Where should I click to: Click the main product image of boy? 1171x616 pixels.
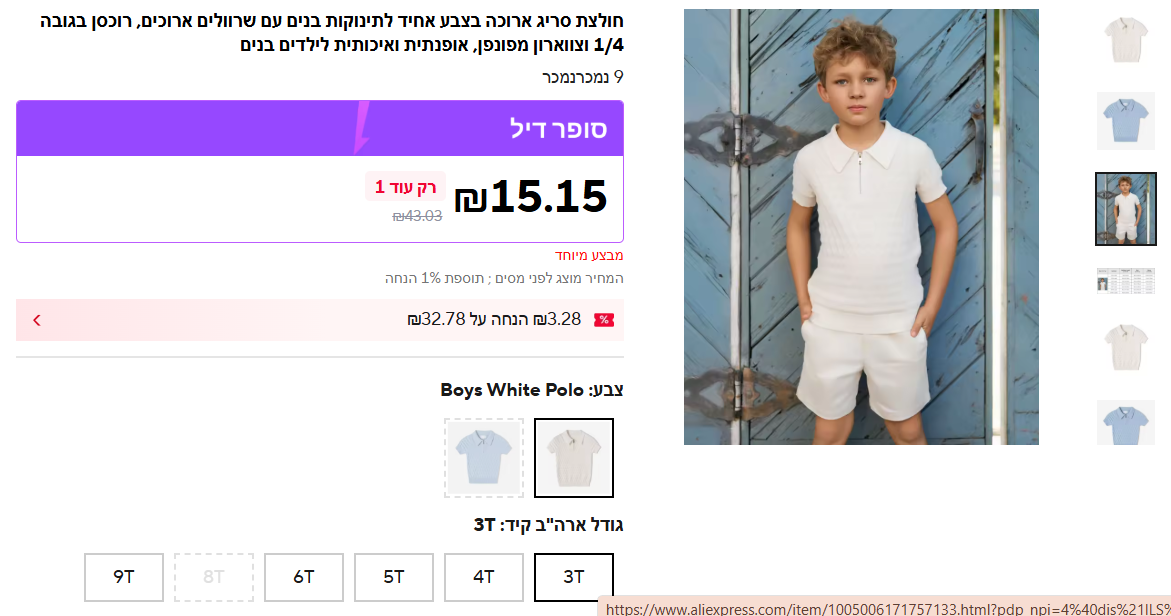(x=861, y=227)
